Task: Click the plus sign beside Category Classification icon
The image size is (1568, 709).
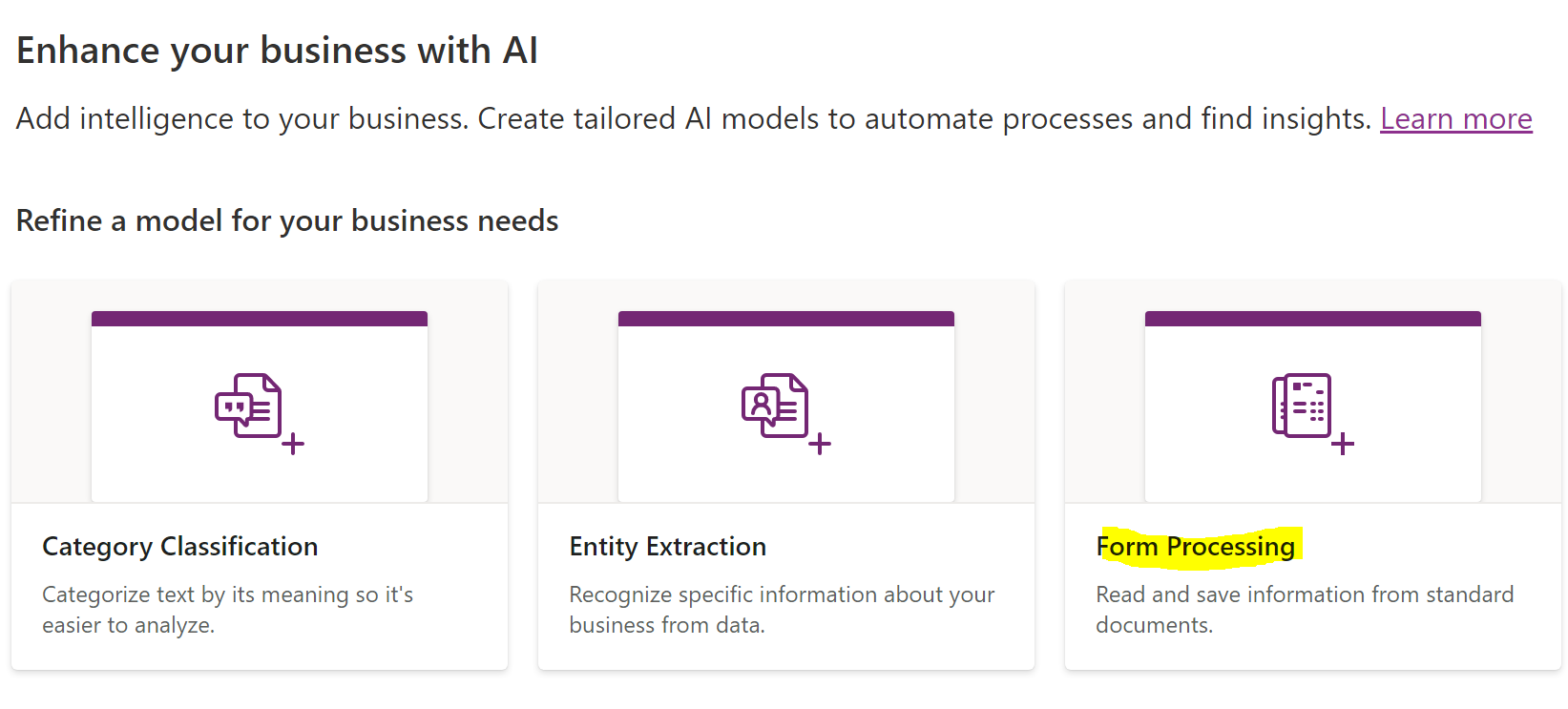Action: [293, 444]
